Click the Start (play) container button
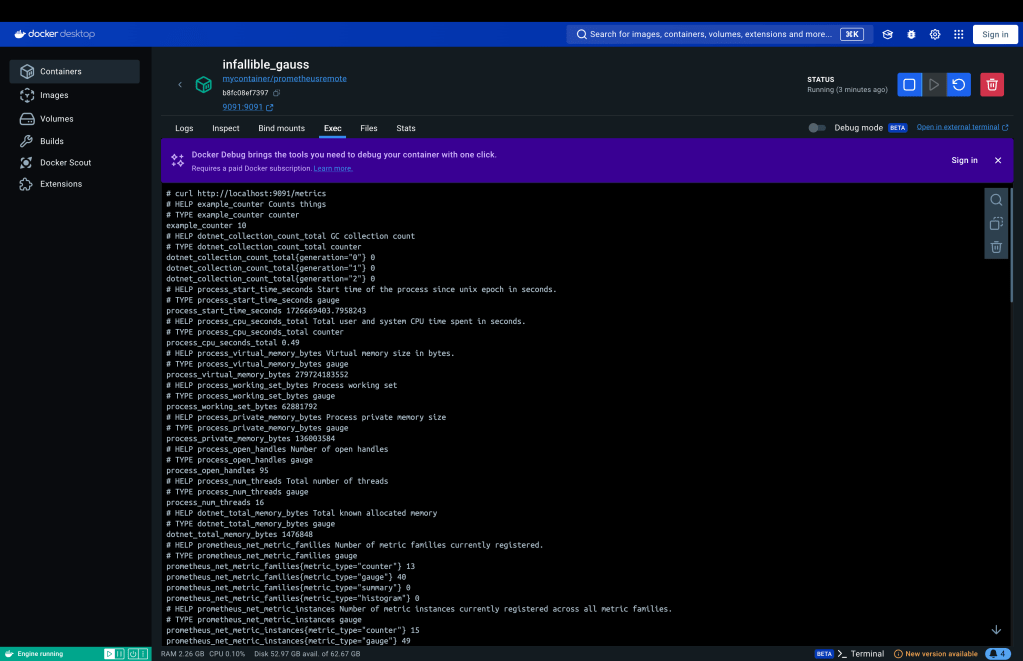Screen dimensions: 1023x661 point(934,85)
